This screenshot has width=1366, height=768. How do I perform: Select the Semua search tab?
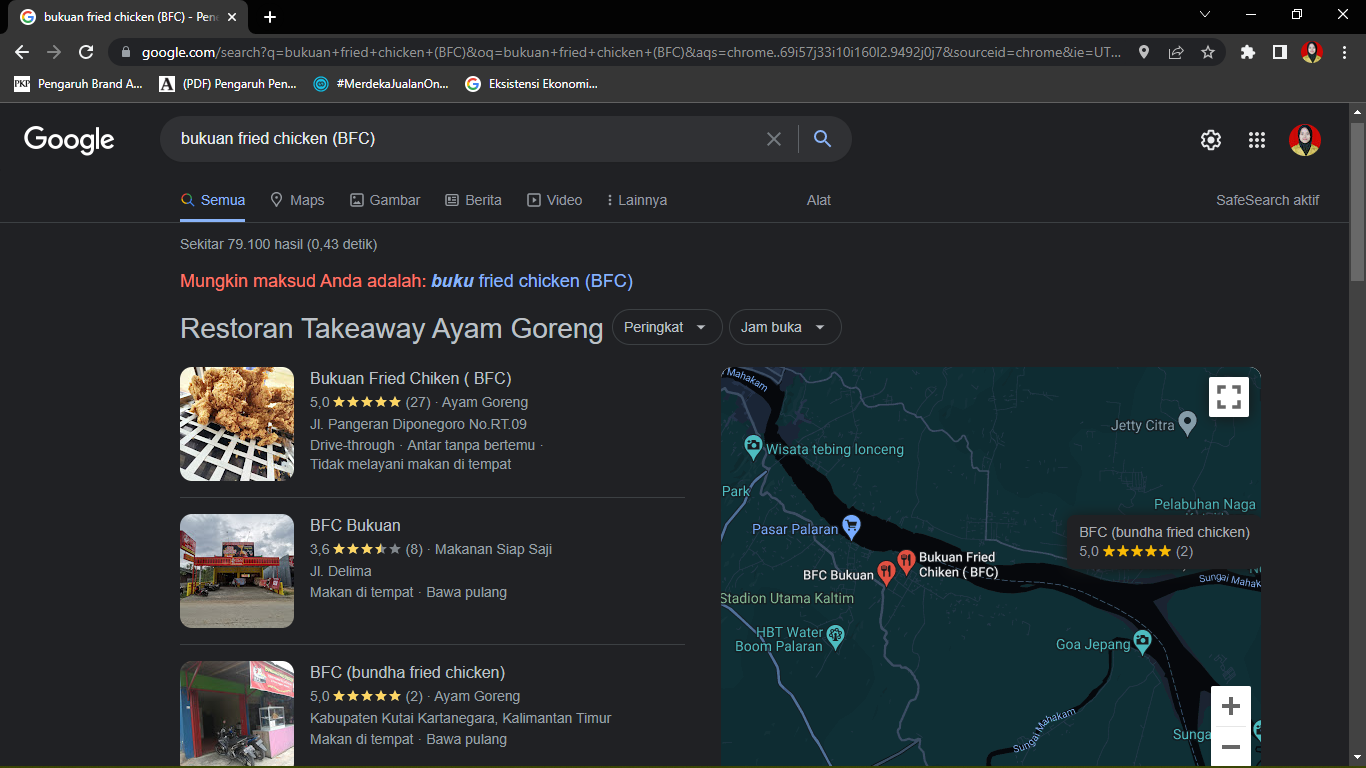click(x=212, y=200)
